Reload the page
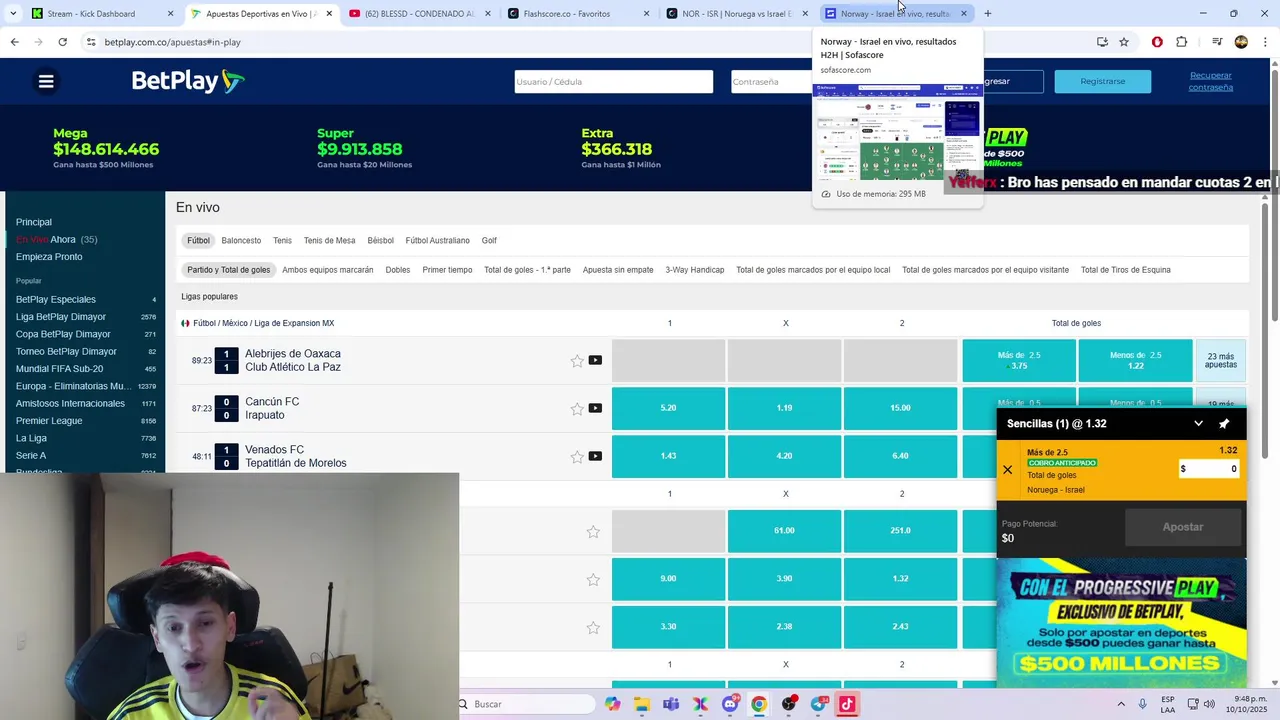The image size is (1280, 720). pyautogui.click(x=62, y=42)
